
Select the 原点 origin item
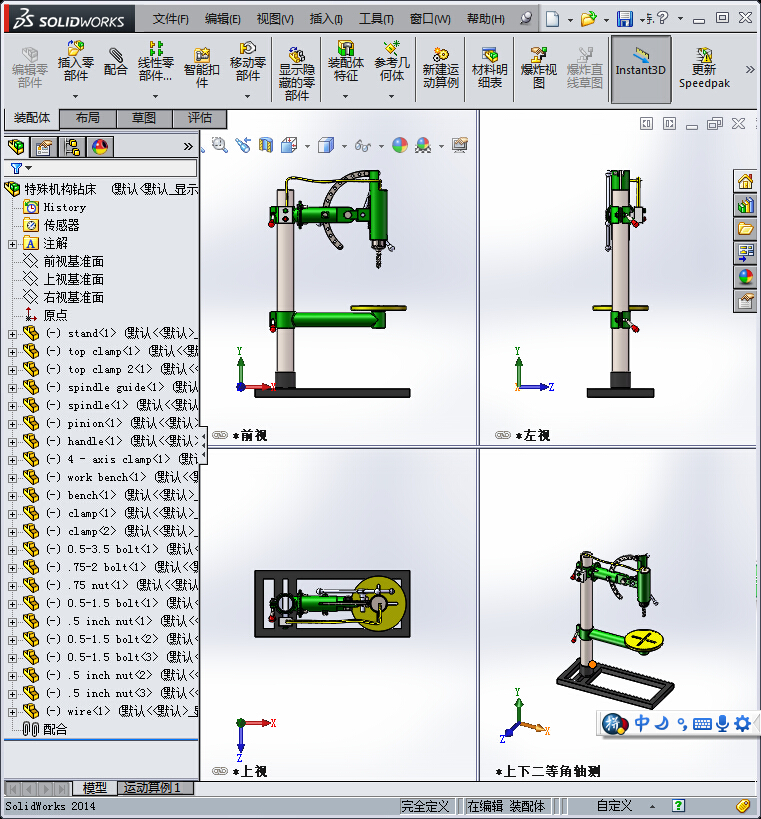click(x=55, y=315)
